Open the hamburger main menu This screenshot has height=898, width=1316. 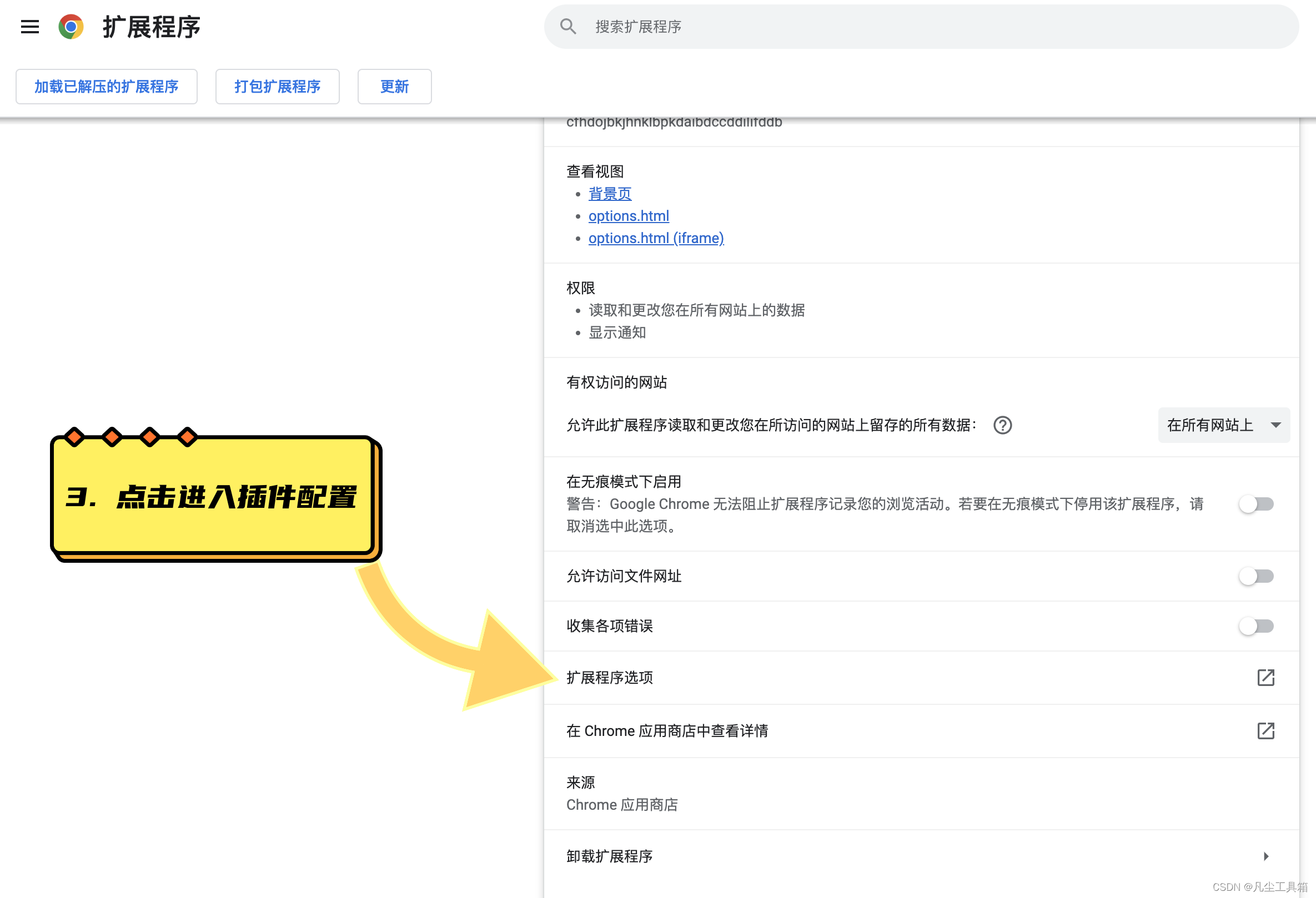29,27
